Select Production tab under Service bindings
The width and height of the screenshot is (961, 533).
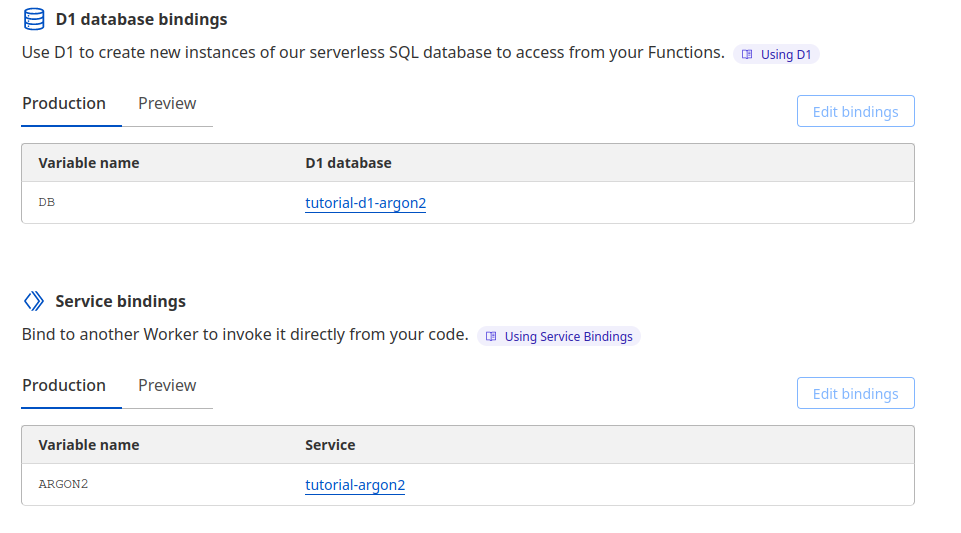[x=64, y=385]
